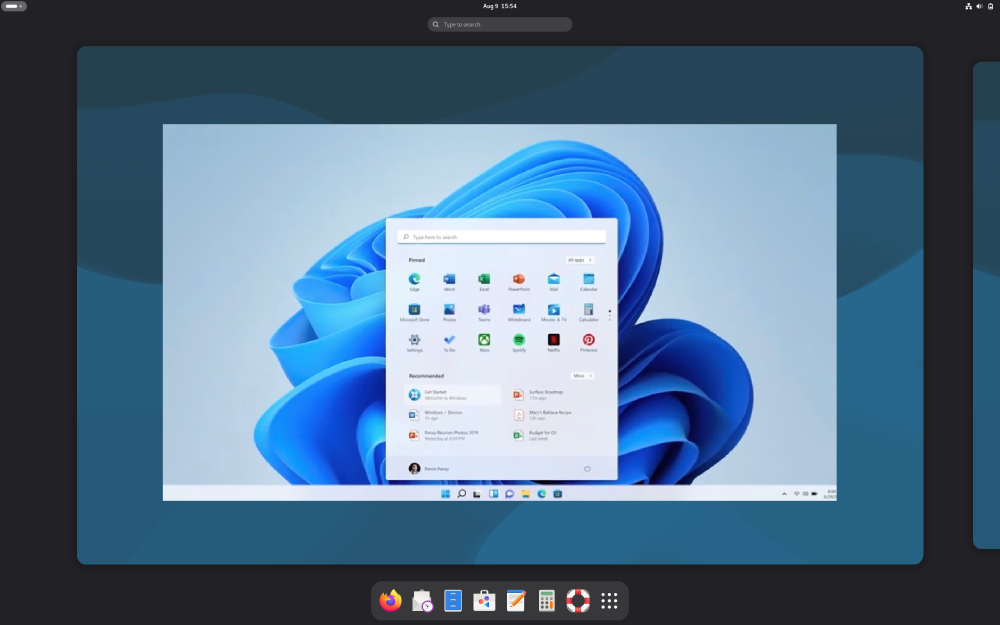Open the pinned Mail app
The height and width of the screenshot is (625, 1000).
(x=554, y=282)
